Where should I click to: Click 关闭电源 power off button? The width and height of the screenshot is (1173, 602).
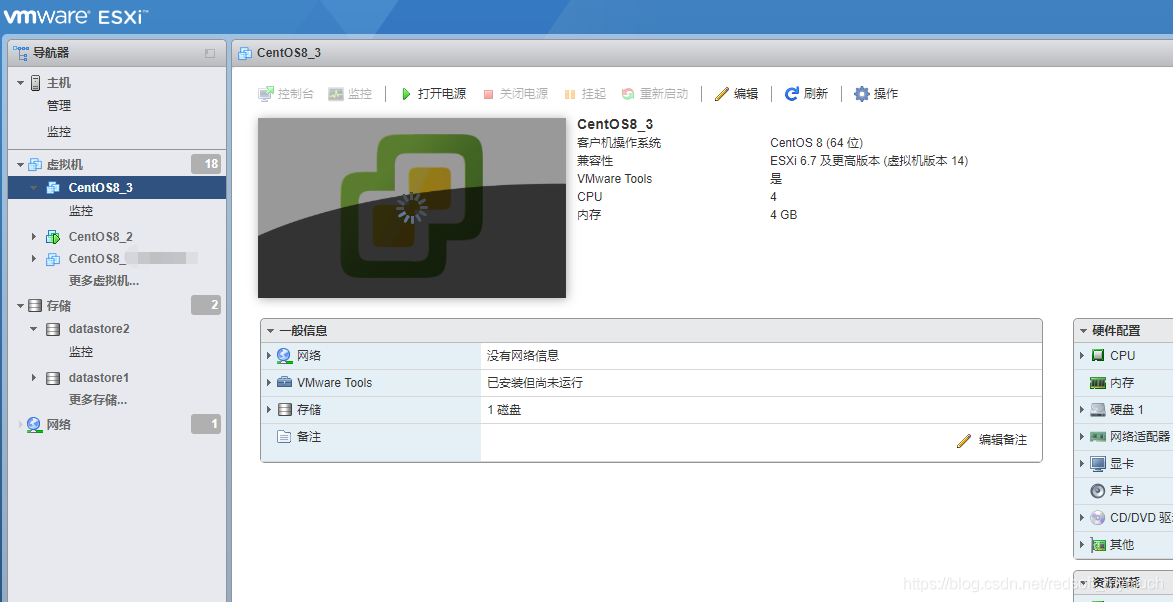click(x=515, y=93)
